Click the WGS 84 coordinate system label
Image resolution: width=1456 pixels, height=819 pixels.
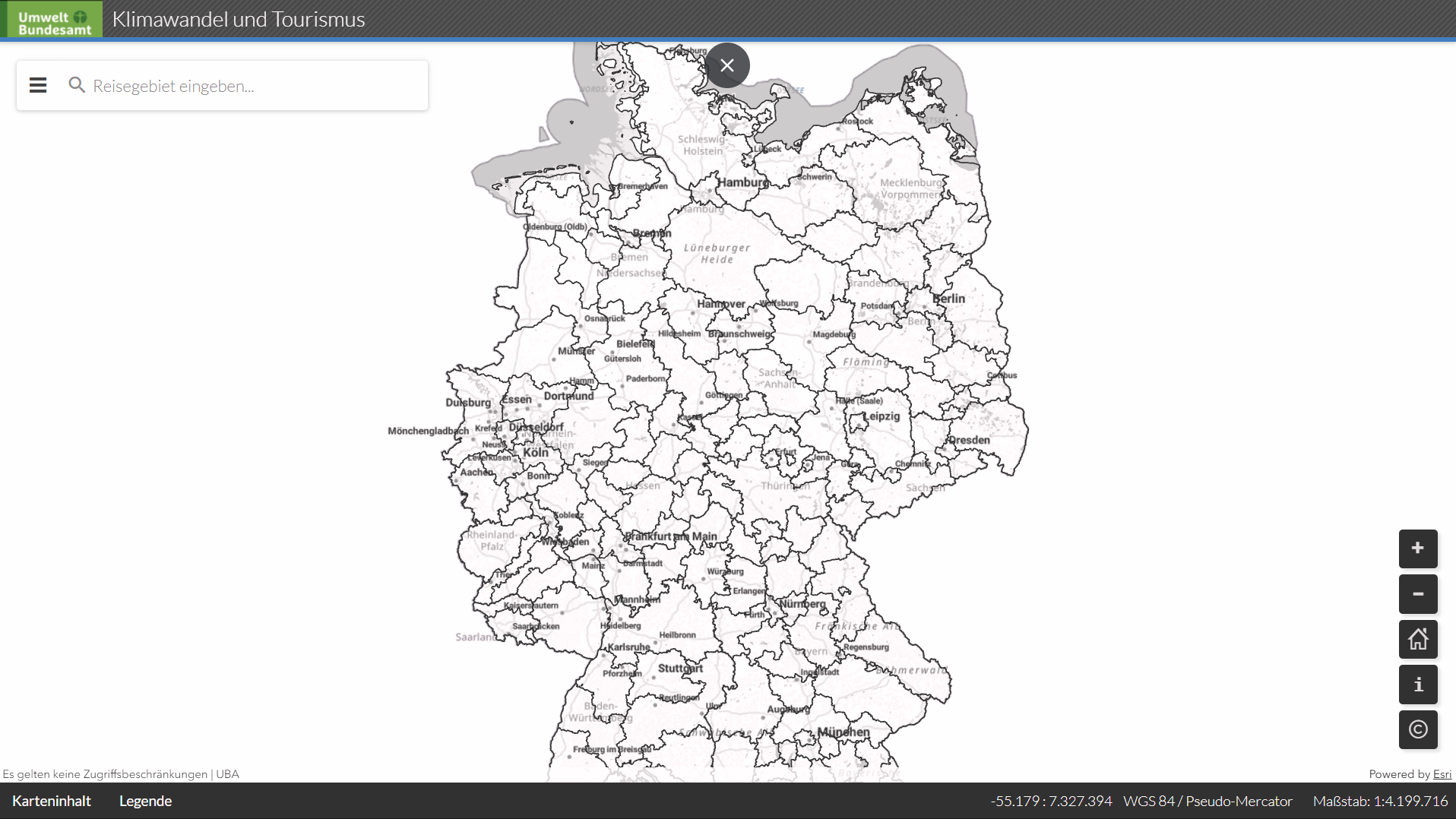point(1208,801)
